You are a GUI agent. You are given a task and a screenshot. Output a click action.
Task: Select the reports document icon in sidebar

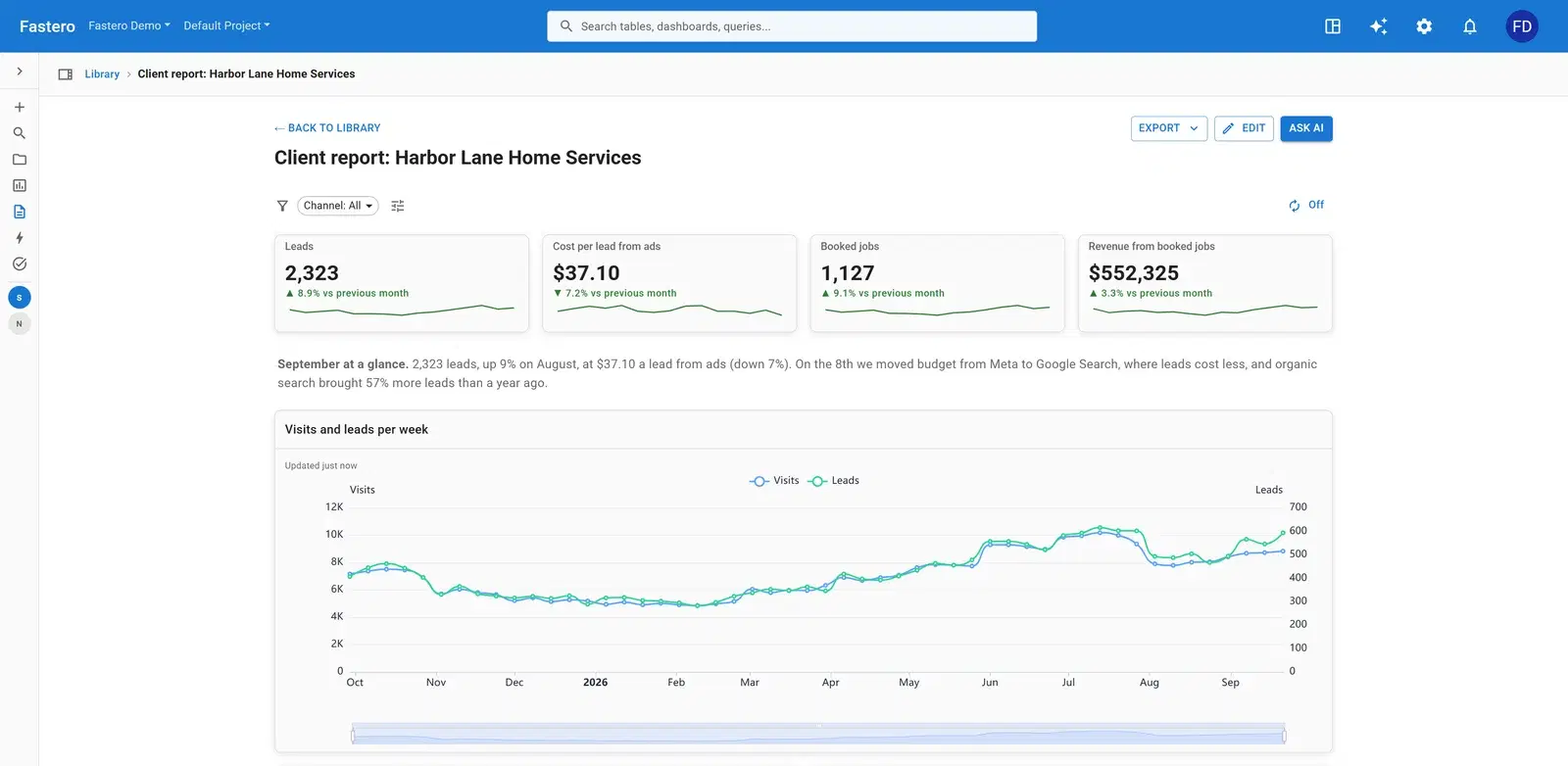tap(19, 212)
